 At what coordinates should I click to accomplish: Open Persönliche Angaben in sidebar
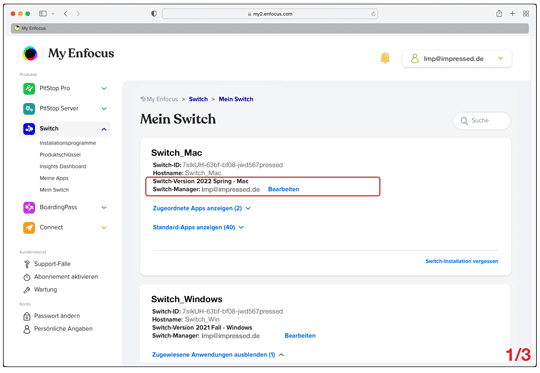pos(63,329)
